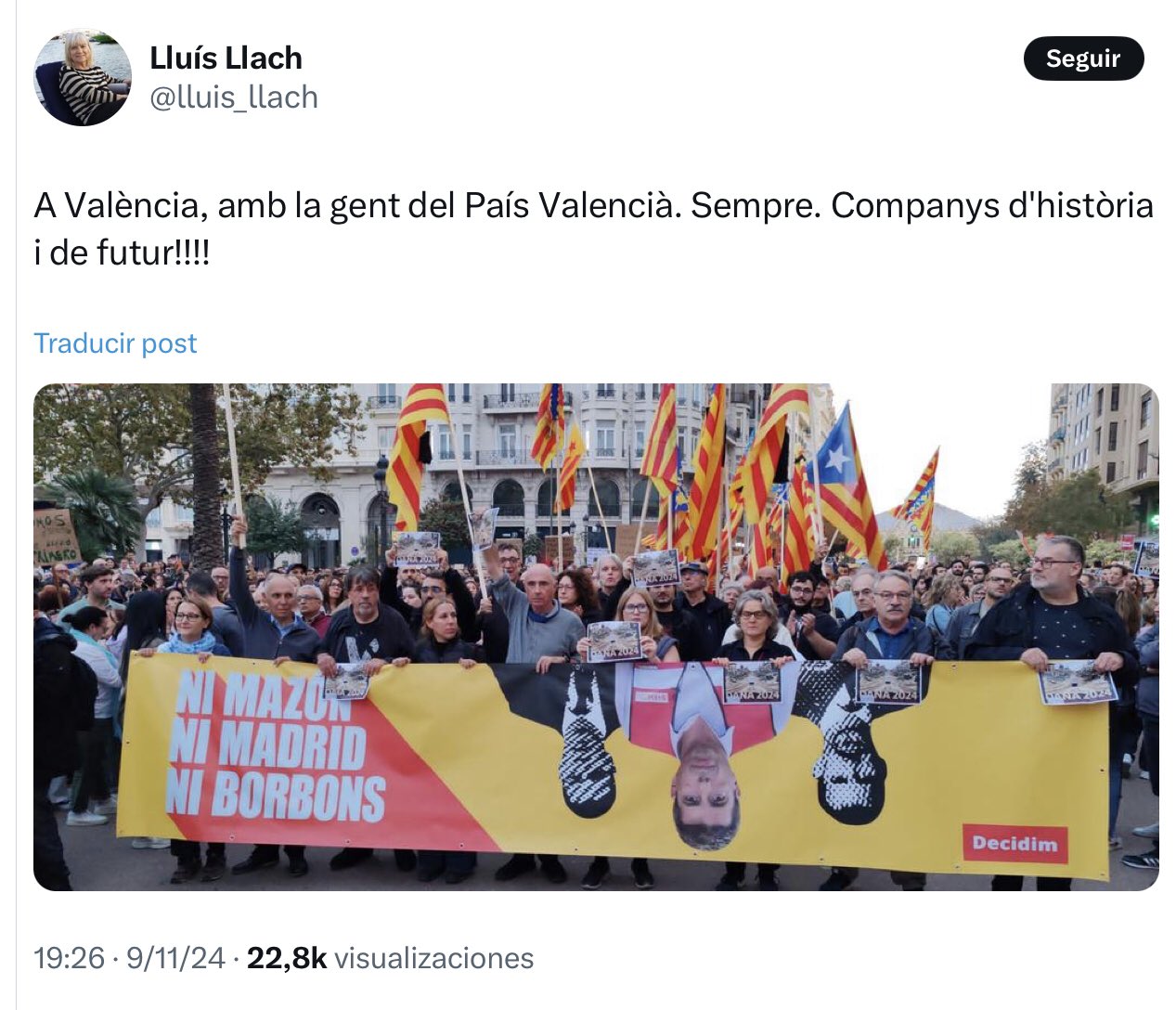
Task: View the 22,8k views count
Action: click(x=287, y=958)
